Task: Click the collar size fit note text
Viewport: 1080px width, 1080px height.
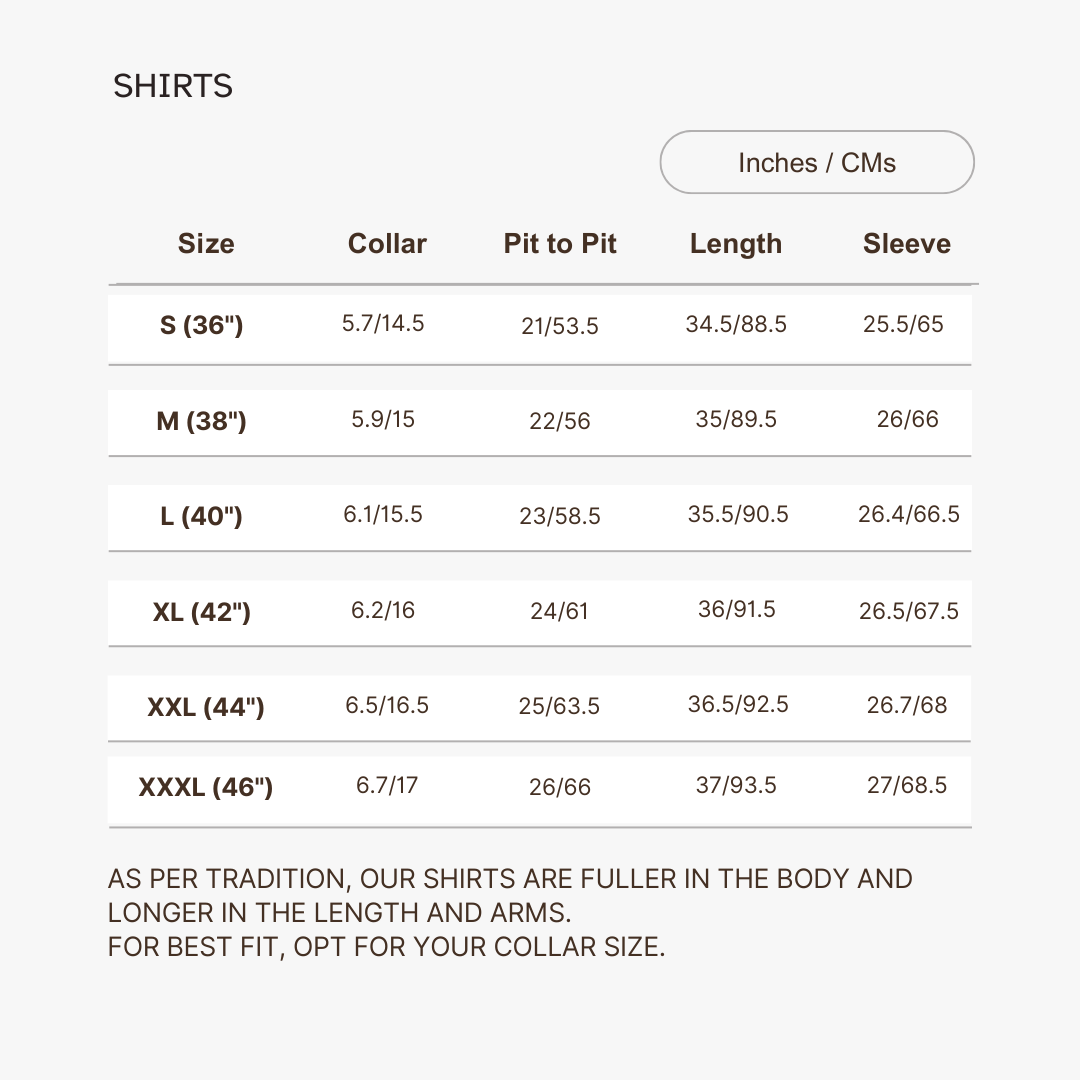Action: (x=386, y=946)
